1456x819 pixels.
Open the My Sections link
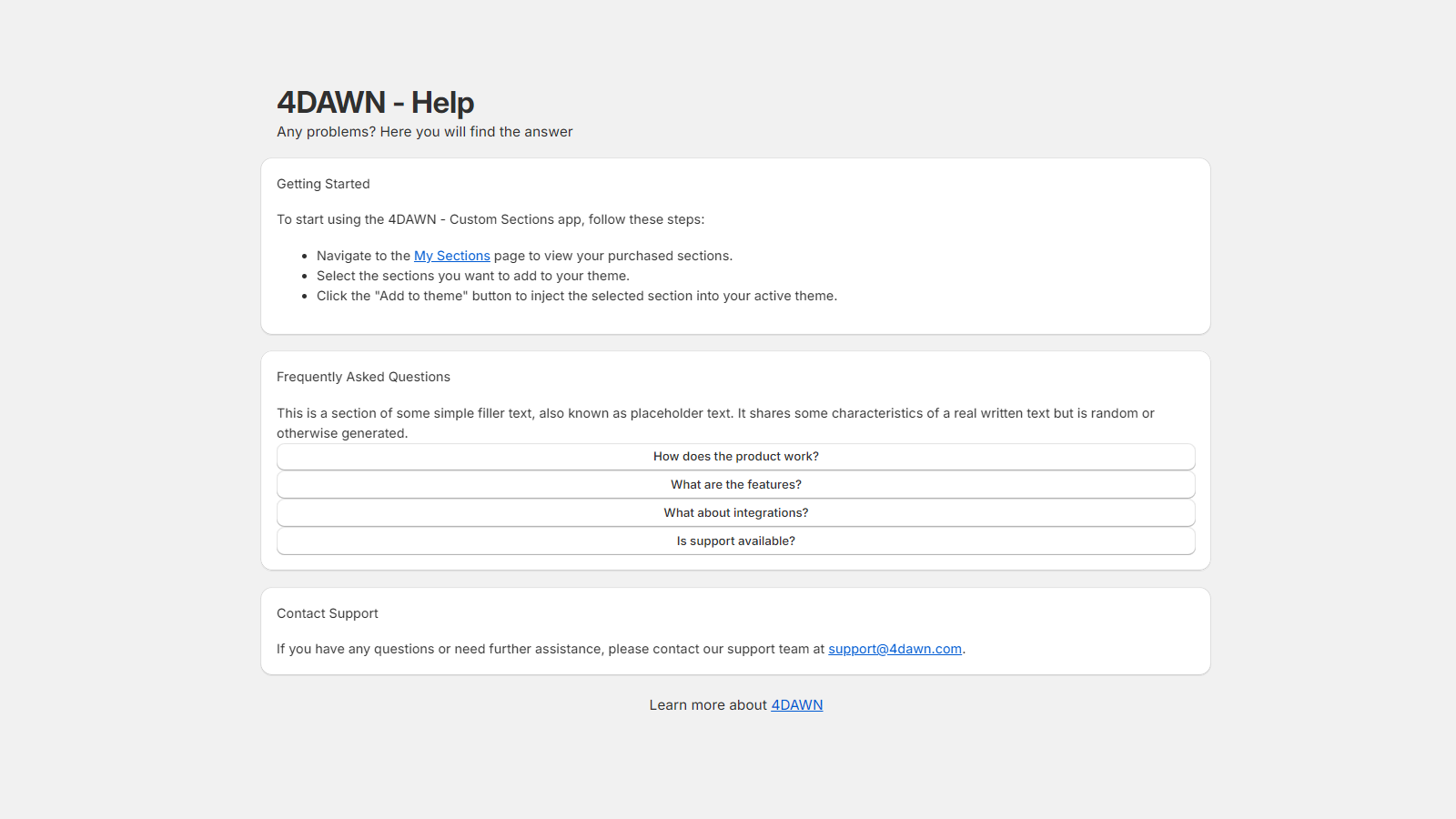click(451, 256)
